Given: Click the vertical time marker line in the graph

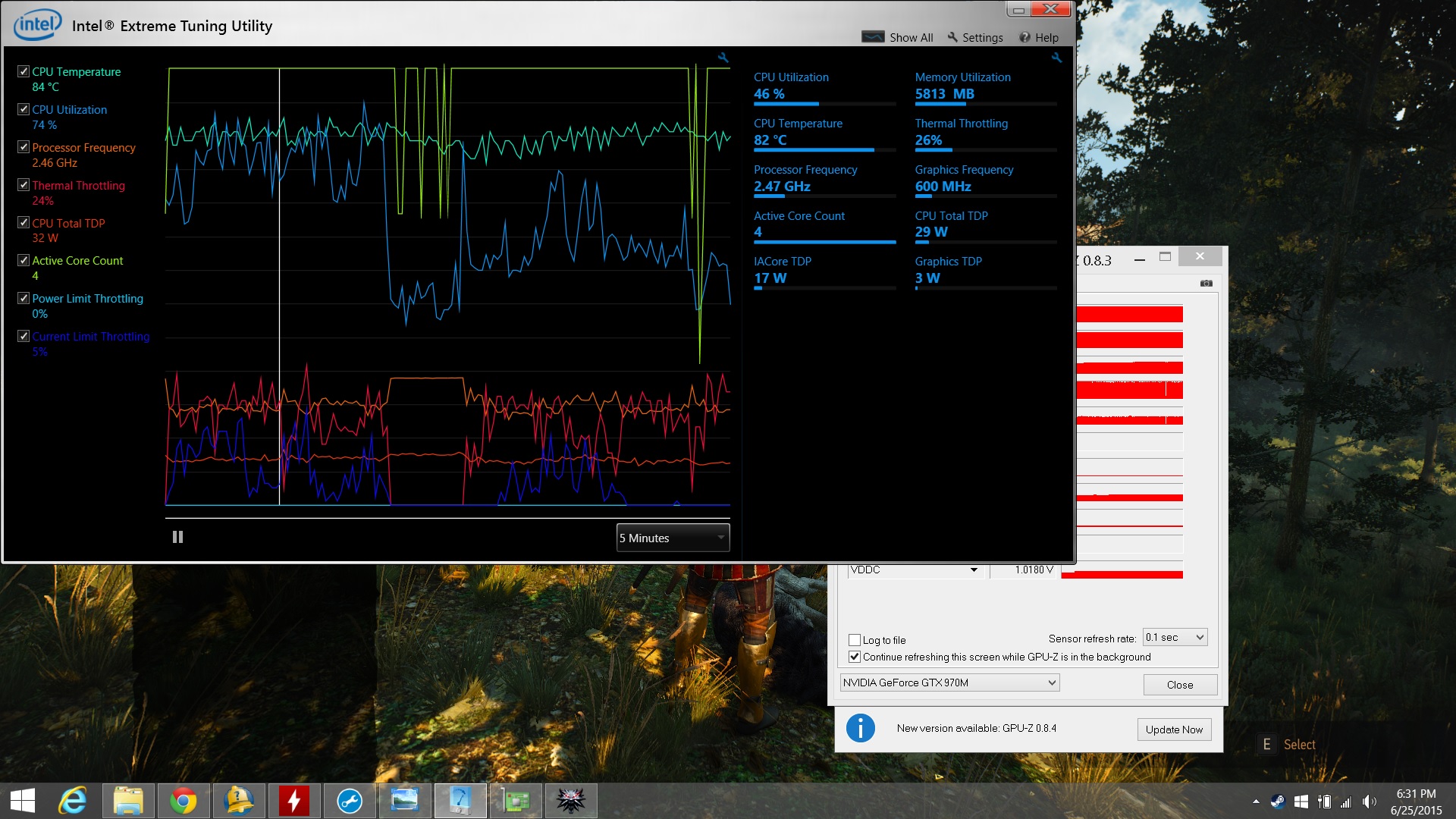Looking at the screenshot, I should [x=279, y=287].
